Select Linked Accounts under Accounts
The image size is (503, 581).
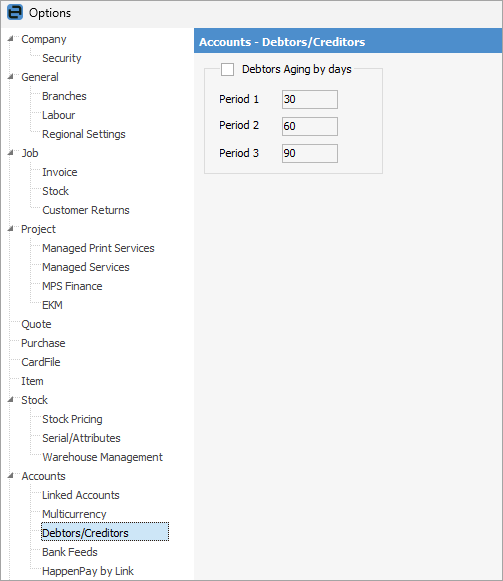click(x=81, y=495)
